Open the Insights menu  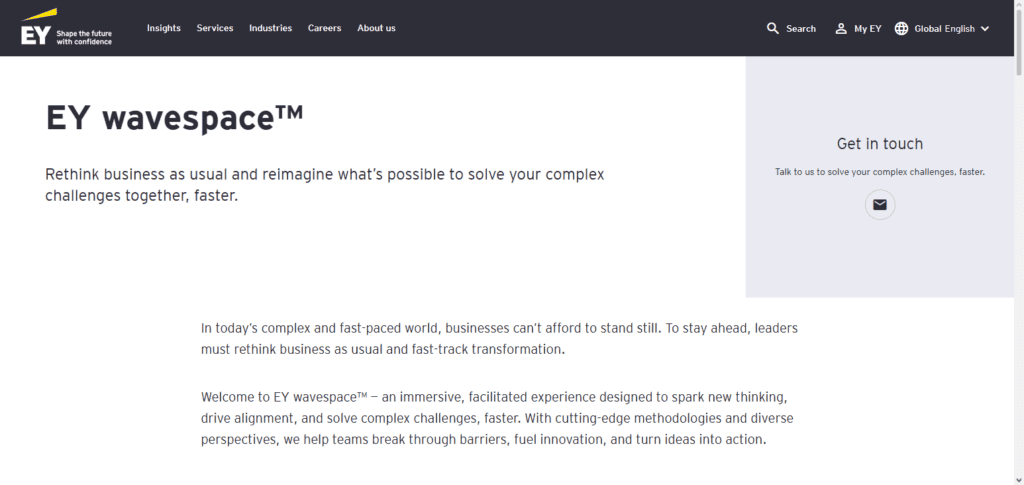coord(164,28)
